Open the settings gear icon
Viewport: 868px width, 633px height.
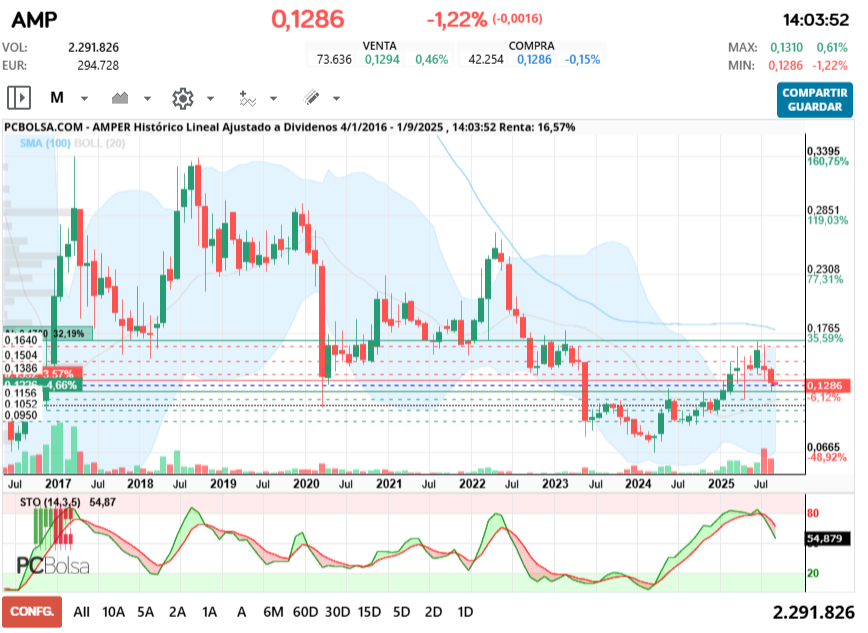(183, 98)
